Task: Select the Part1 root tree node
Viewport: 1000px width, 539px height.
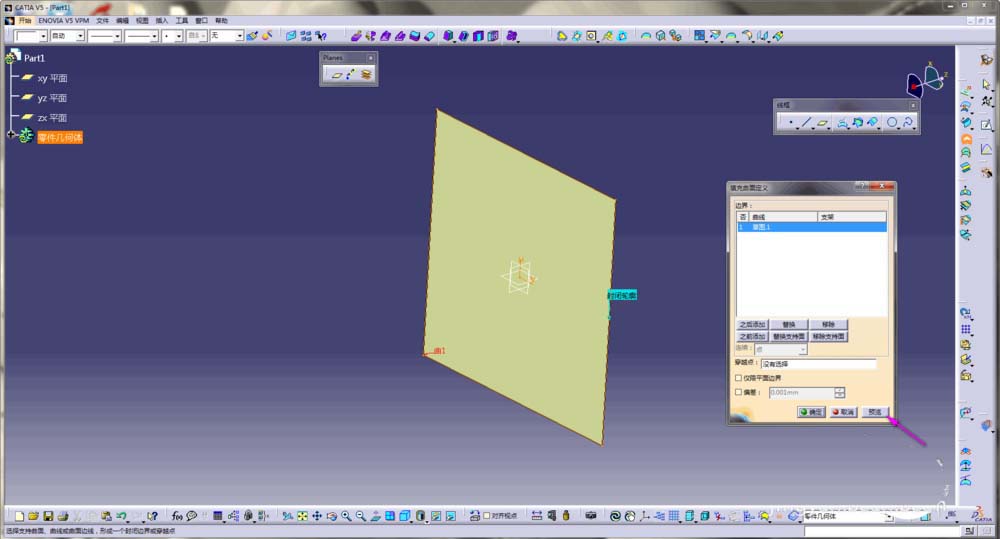Action: point(34,58)
